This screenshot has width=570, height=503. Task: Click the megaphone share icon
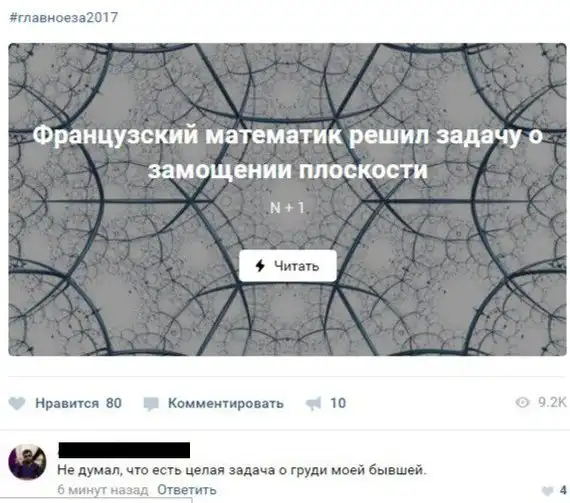click(x=313, y=403)
